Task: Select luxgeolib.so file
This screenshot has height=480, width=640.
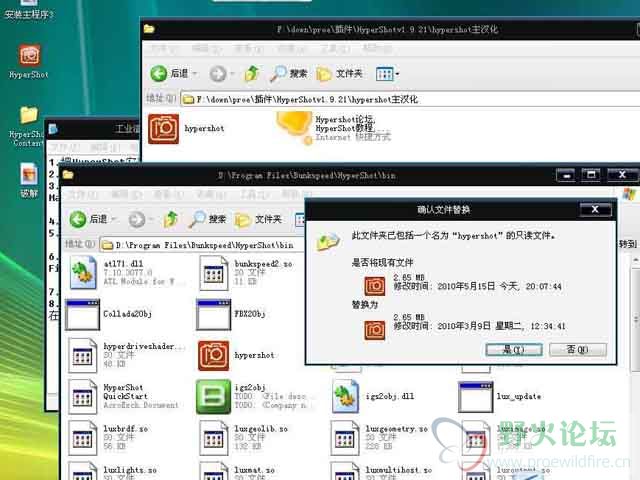Action: (x=244, y=438)
